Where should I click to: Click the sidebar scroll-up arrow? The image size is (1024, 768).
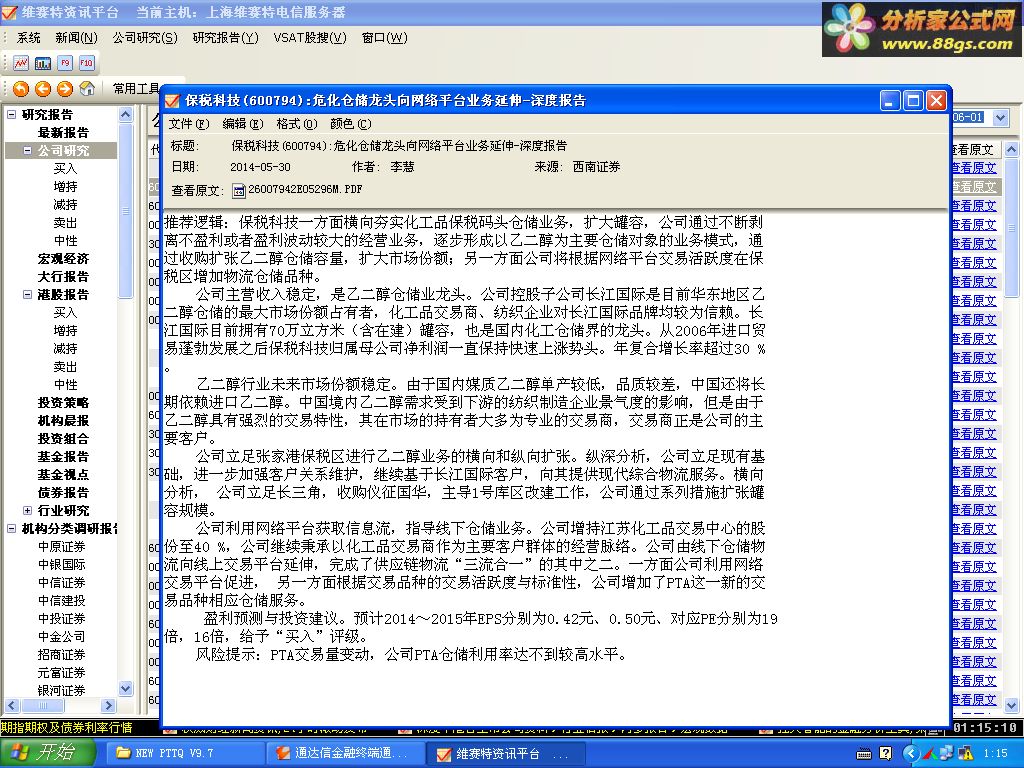click(x=125, y=115)
